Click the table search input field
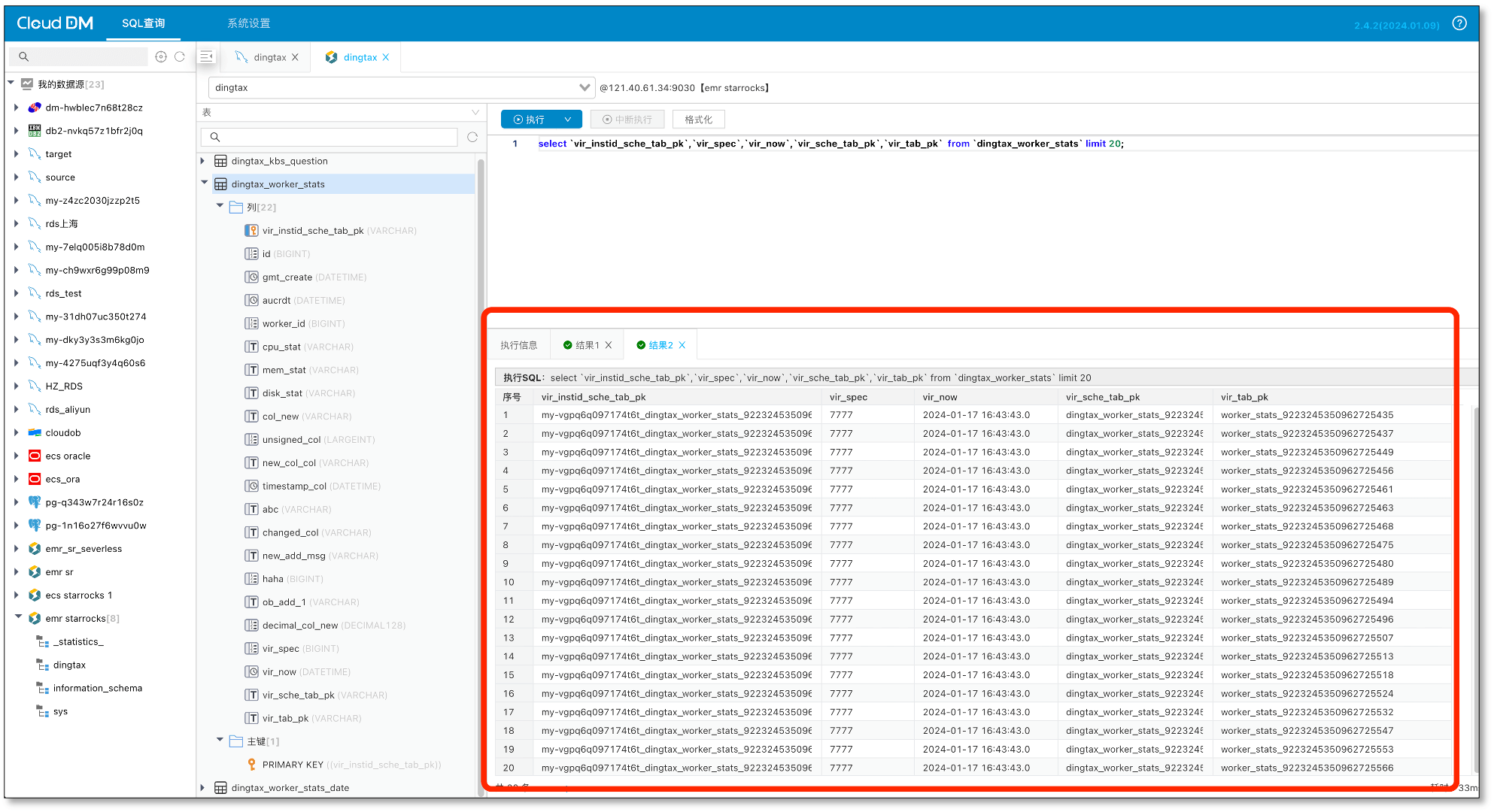The height and width of the screenshot is (812, 1494). [335, 137]
